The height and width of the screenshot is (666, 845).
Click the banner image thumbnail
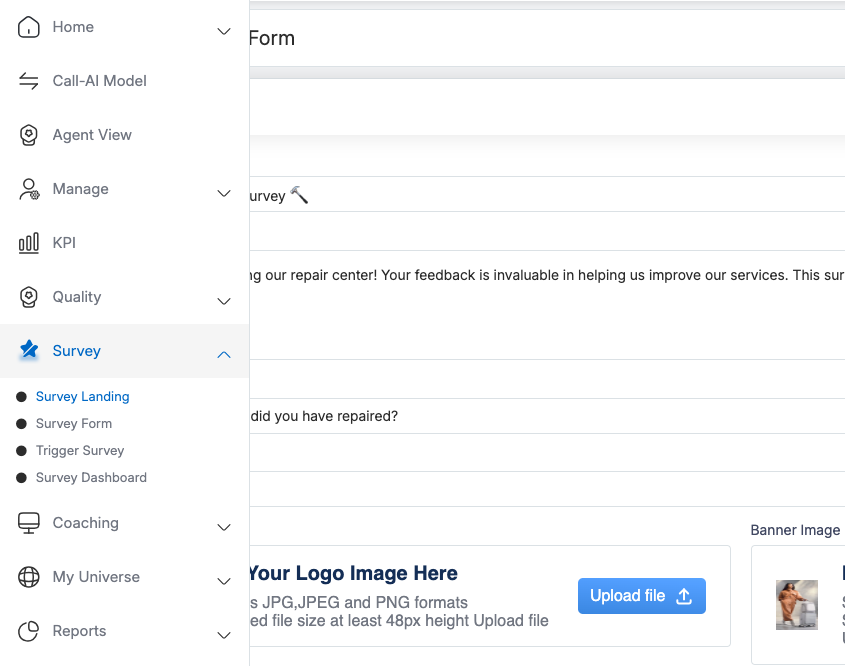pyautogui.click(x=796, y=605)
